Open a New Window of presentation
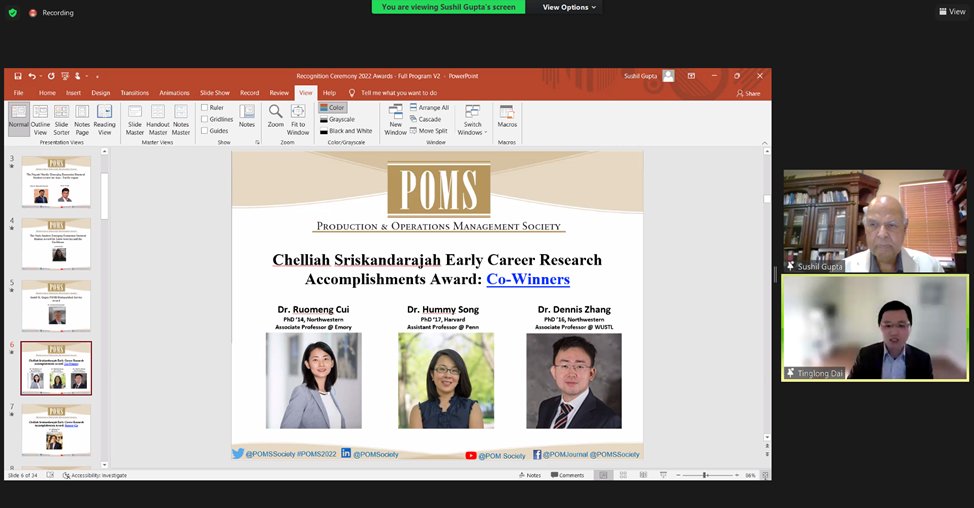974x508 pixels. coord(396,119)
